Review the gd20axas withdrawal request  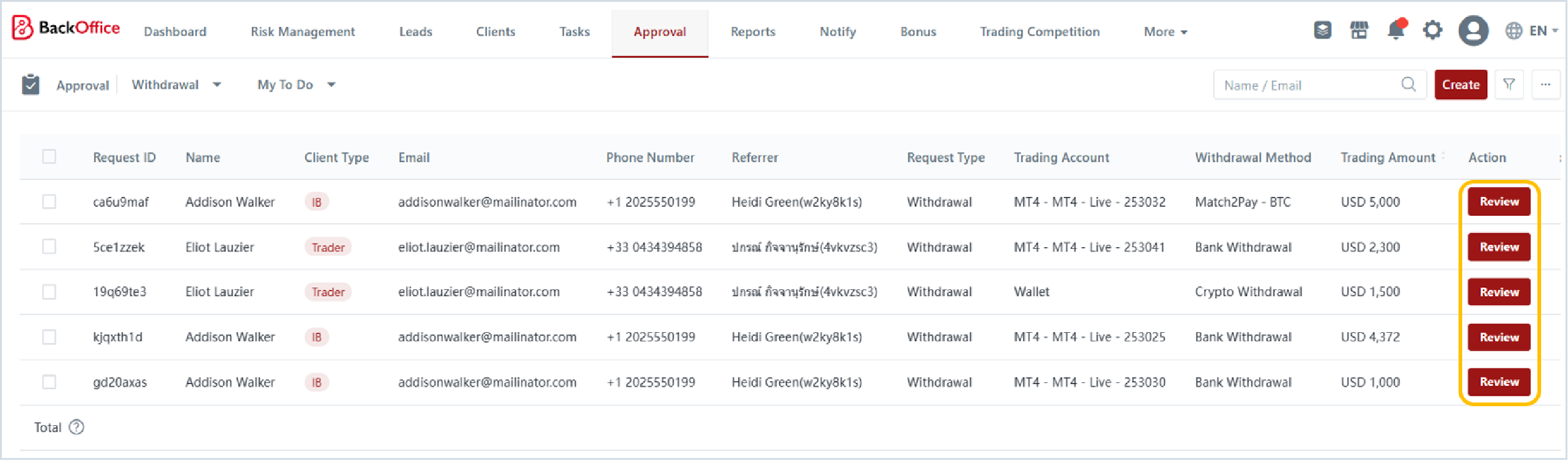coord(1499,382)
